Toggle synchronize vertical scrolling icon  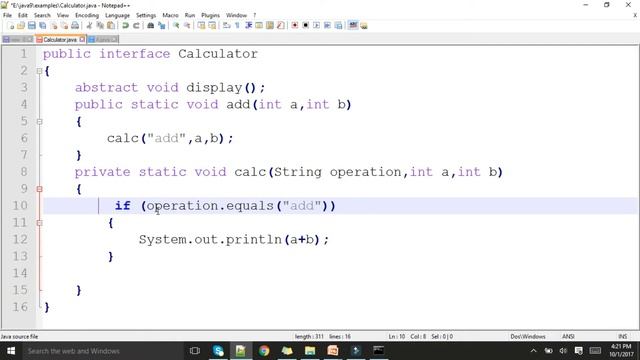click(x=202, y=26)
